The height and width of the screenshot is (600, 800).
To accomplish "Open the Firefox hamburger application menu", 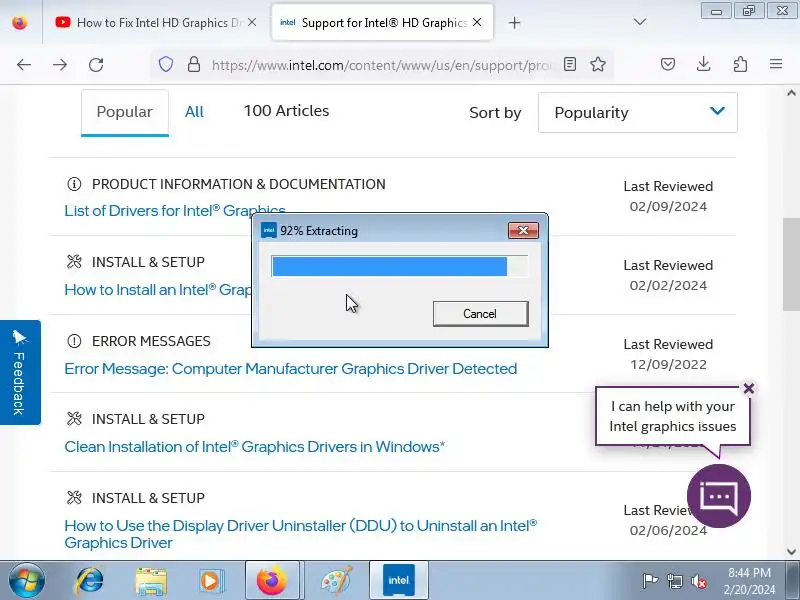I will [776, 64].
